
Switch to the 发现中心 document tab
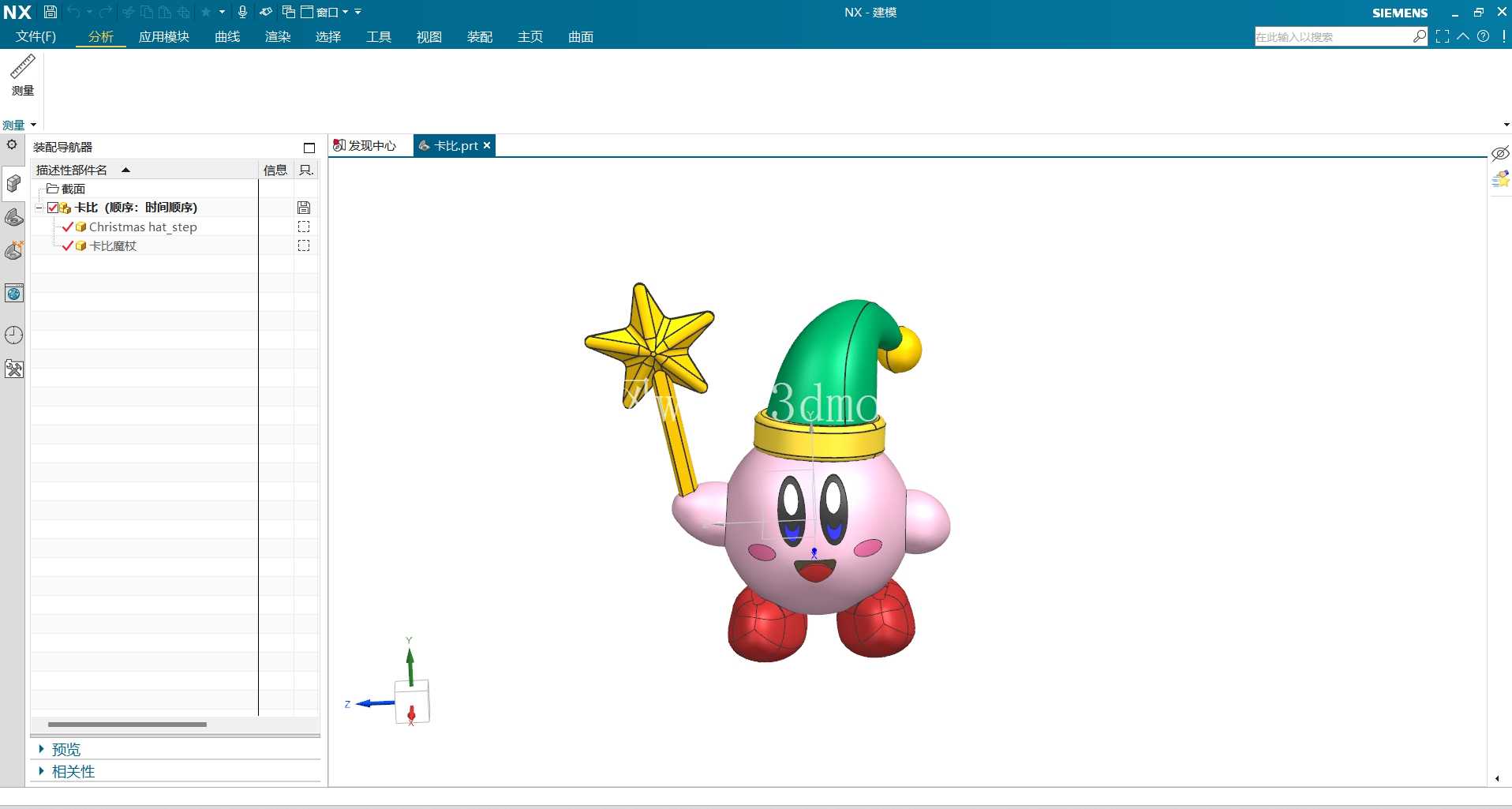[x=365, y=145]
